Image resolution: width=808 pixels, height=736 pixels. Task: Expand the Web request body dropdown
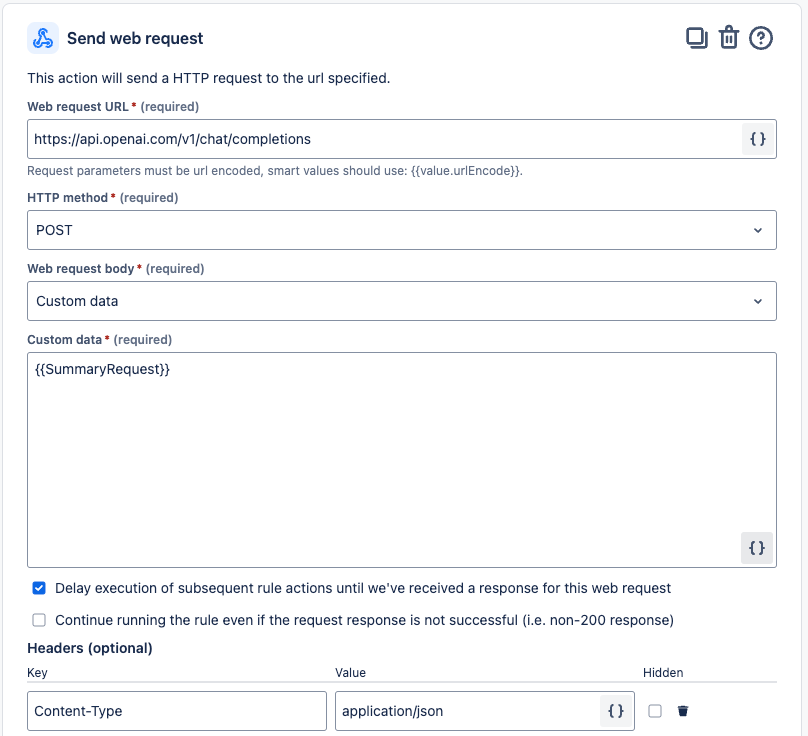pos(402,301)
